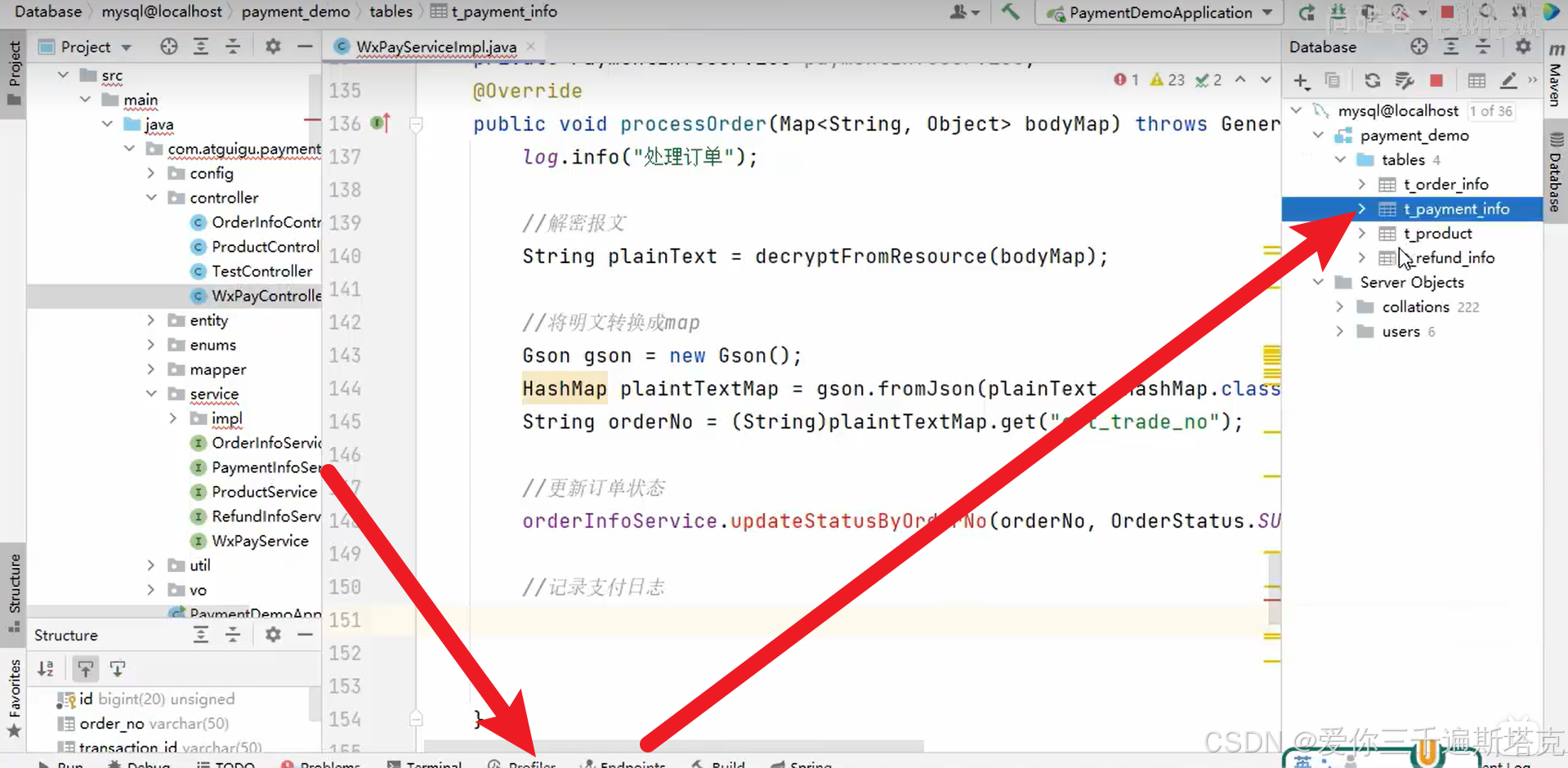Click the locate target icon in Database panel
The width and height of the screenshot is (1568, 768).
(1419, 47)
